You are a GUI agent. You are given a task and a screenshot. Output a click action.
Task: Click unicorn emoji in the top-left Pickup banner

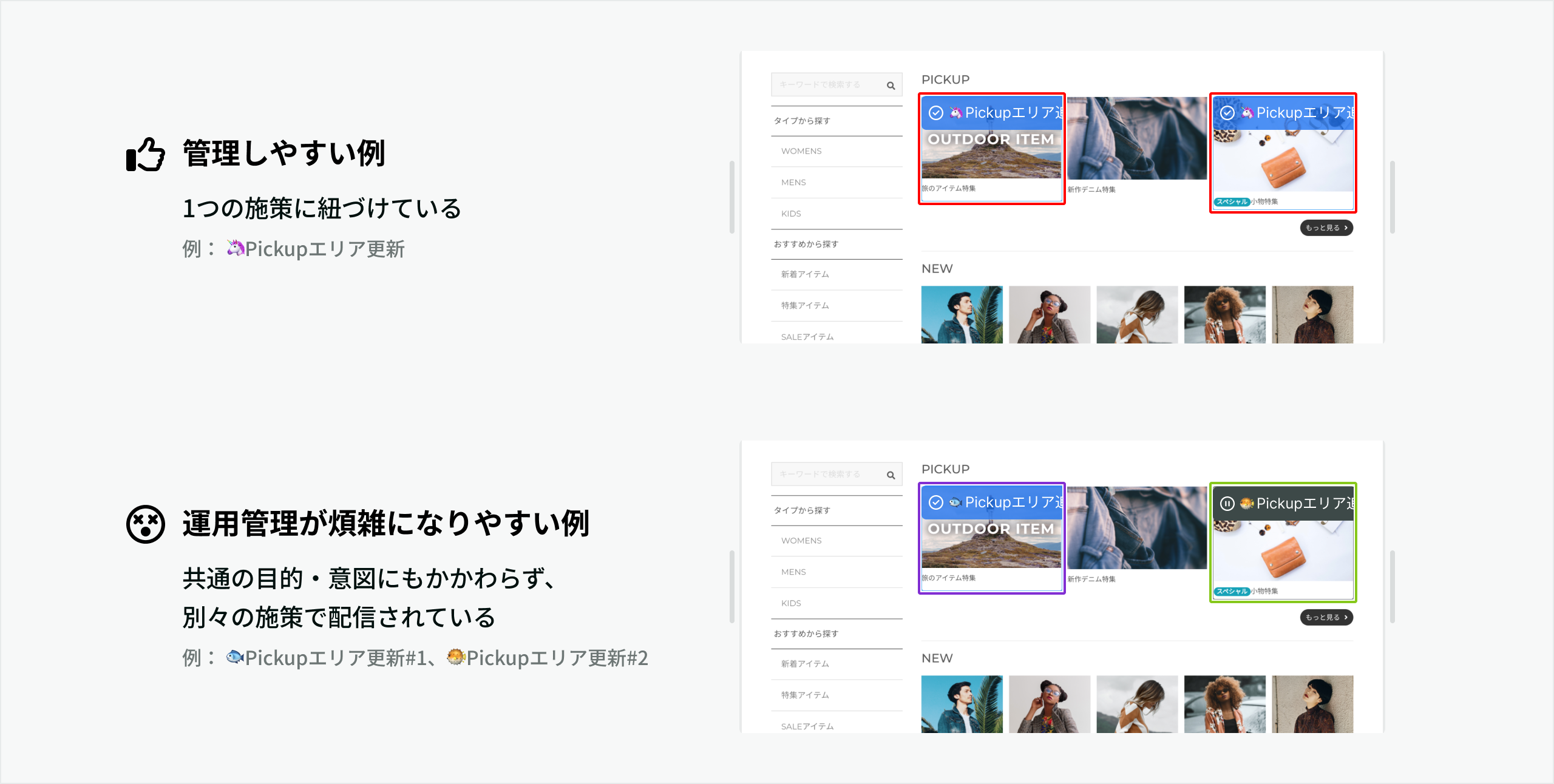pos(956,113)
